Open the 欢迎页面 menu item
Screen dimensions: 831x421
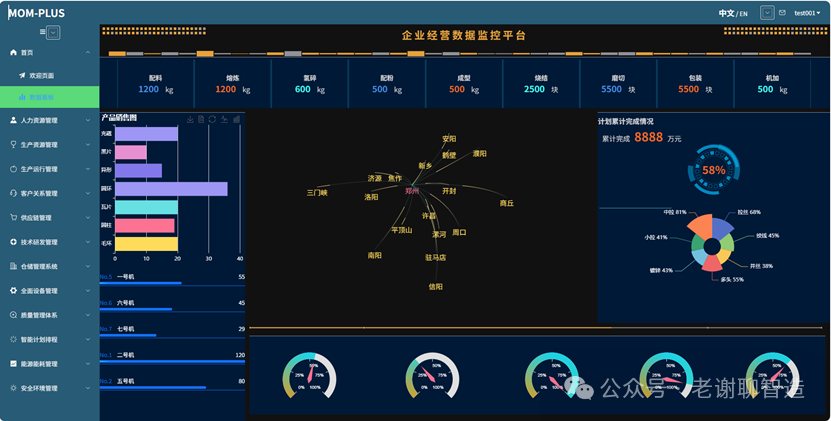point(42,76)
